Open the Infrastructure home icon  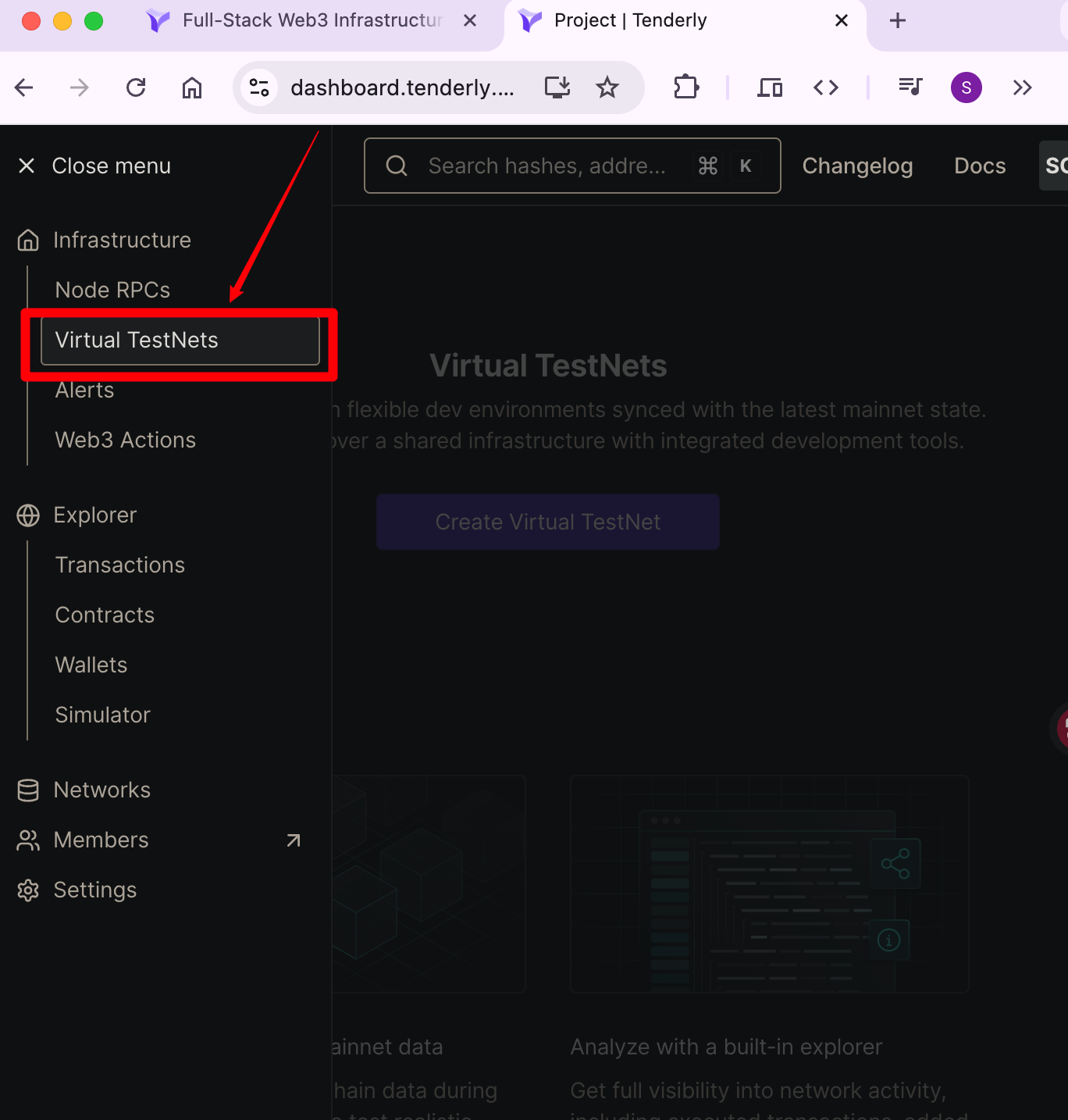28,240
